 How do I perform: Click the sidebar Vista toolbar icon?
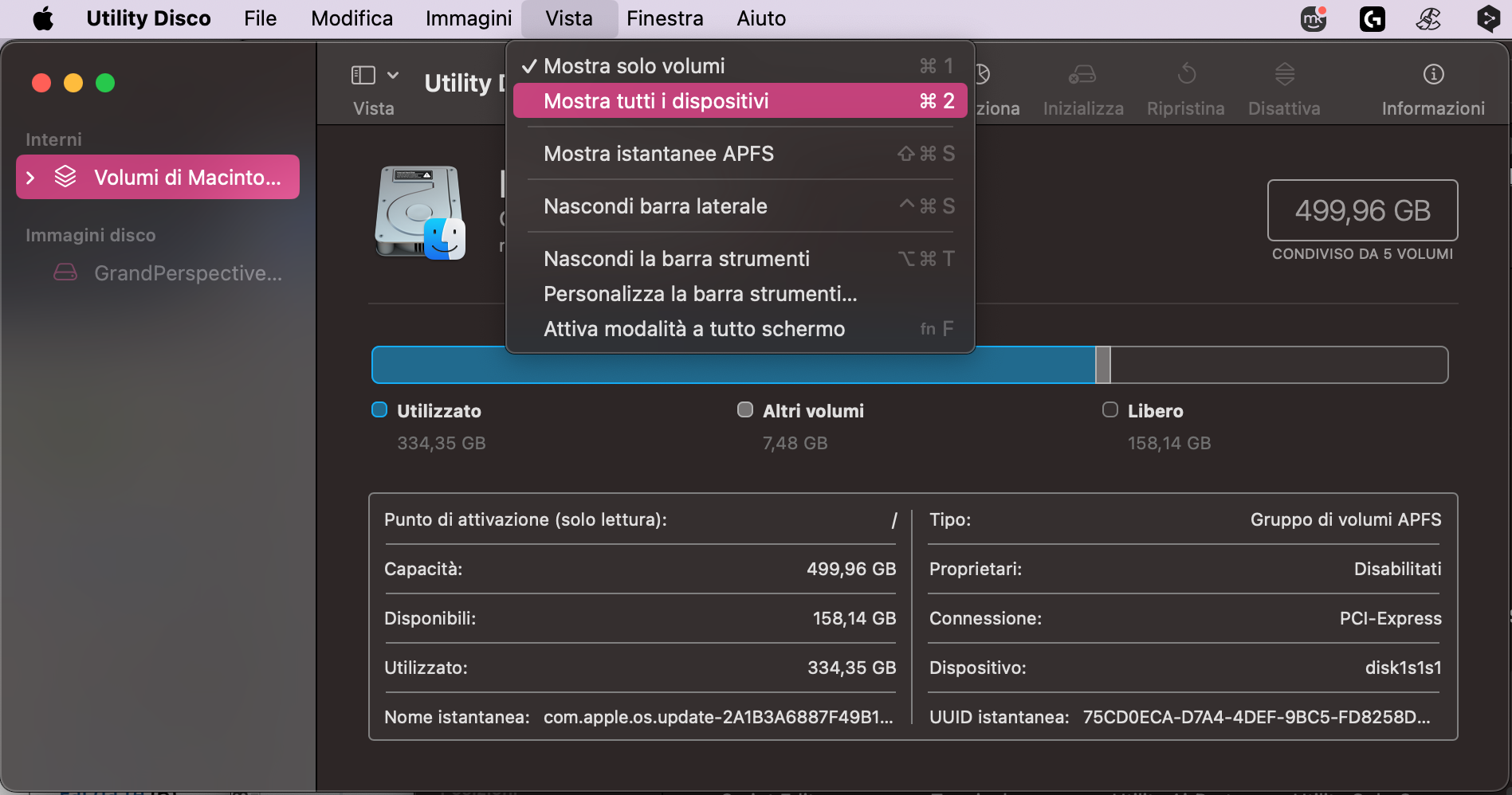(363, 75)
